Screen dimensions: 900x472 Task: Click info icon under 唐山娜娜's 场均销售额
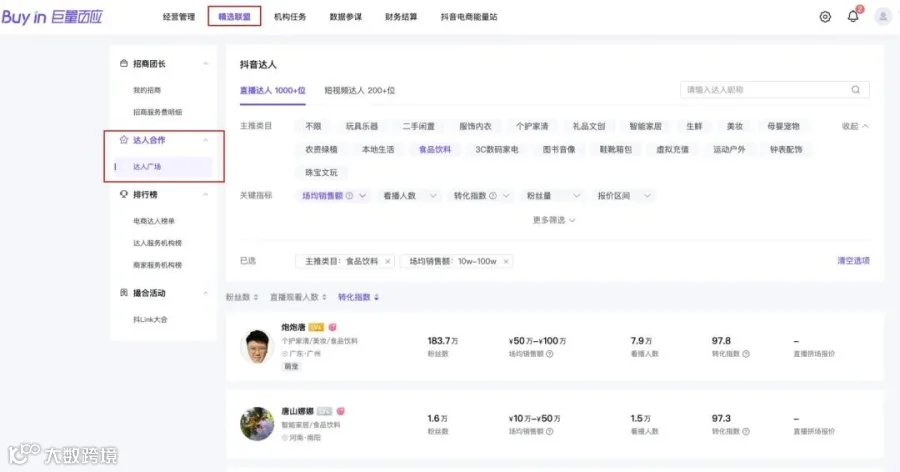pyautogui.click(x=549, y=431)
